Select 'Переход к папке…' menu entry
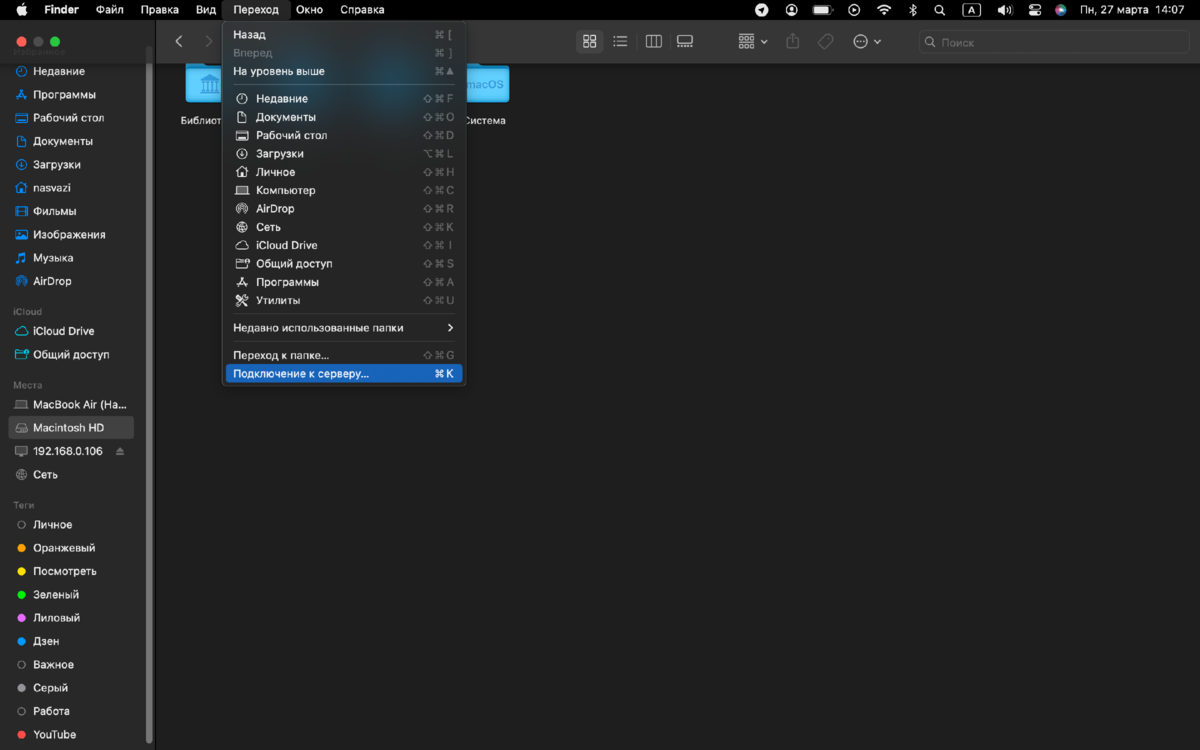Image resolution: width=1200 pixels, height=750 pixels. point(343,355)
